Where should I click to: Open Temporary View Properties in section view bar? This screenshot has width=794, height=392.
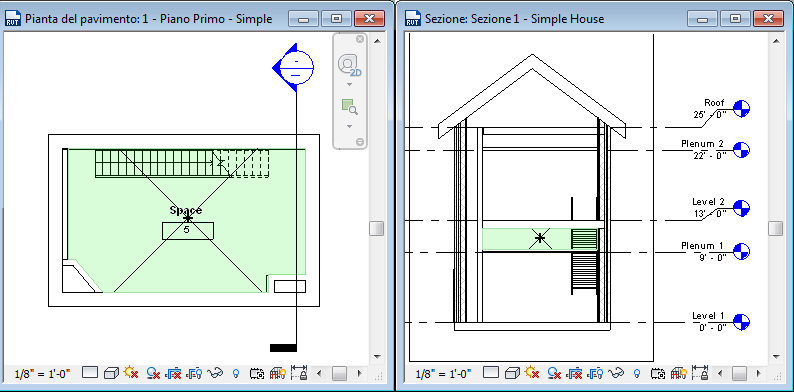pyautogui.click(x=658, y=374)
